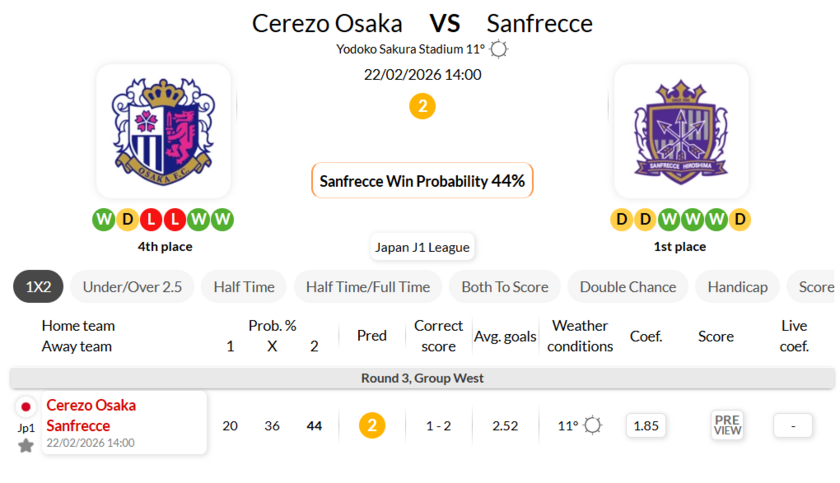The width and height of the screenshot is (840, 483).
Task: Select the 1X2 tab
Action: point(38,287)
